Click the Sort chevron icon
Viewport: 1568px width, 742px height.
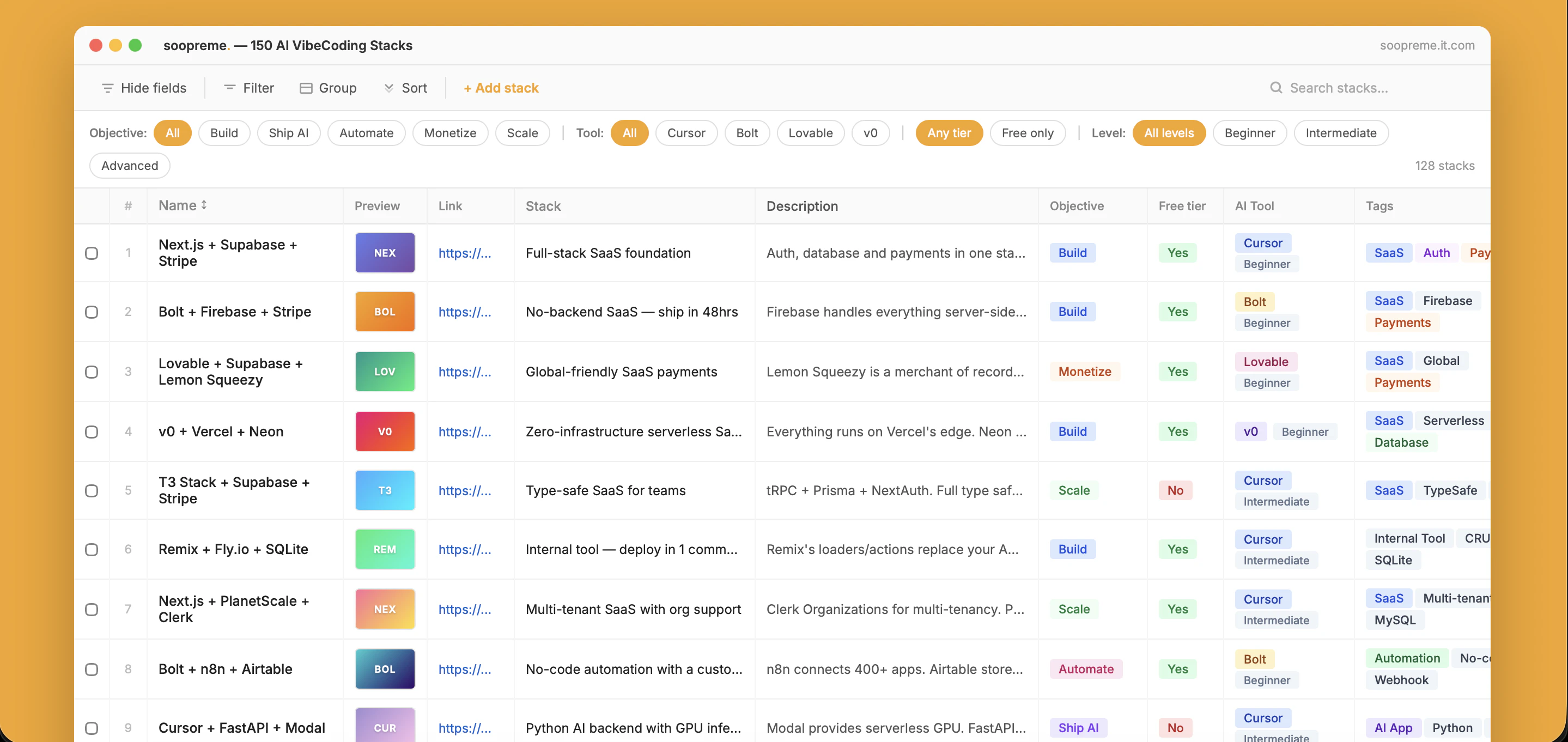388,88
